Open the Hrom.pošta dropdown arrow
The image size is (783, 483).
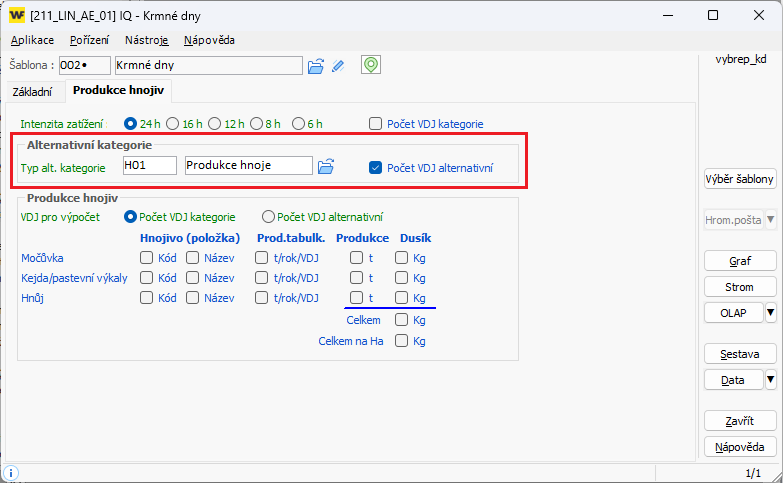pos(770,219)
